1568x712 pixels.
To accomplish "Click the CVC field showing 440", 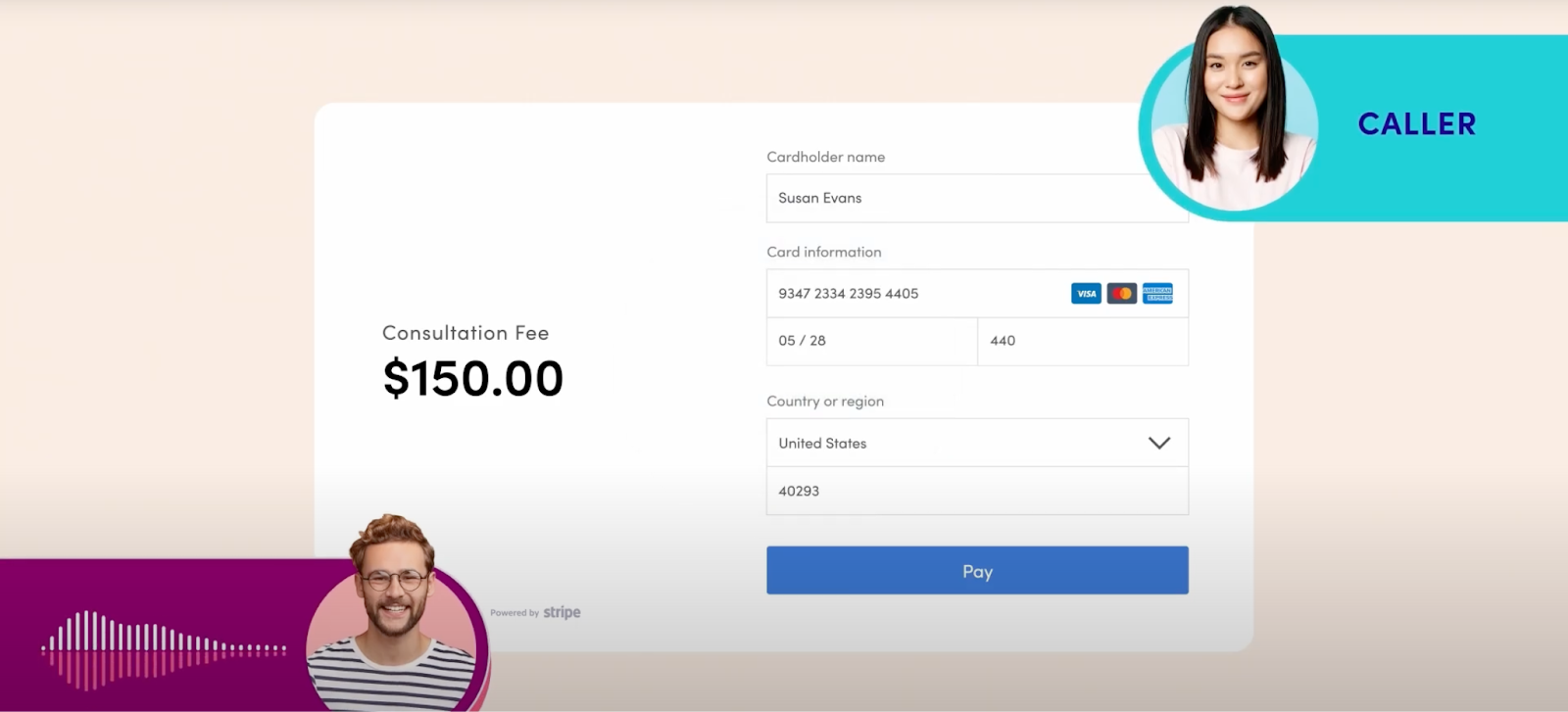I will tap(1083, 341).
